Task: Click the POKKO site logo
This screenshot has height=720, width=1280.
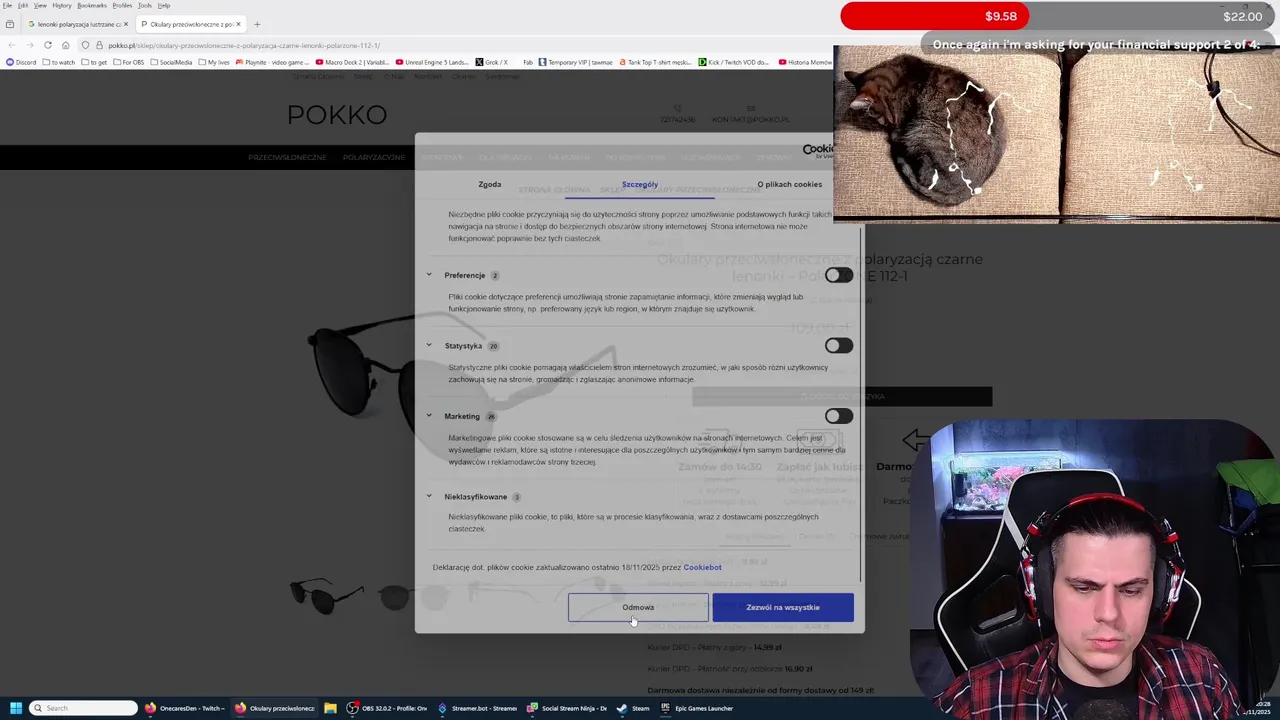Action: click(x=337, y=114)
